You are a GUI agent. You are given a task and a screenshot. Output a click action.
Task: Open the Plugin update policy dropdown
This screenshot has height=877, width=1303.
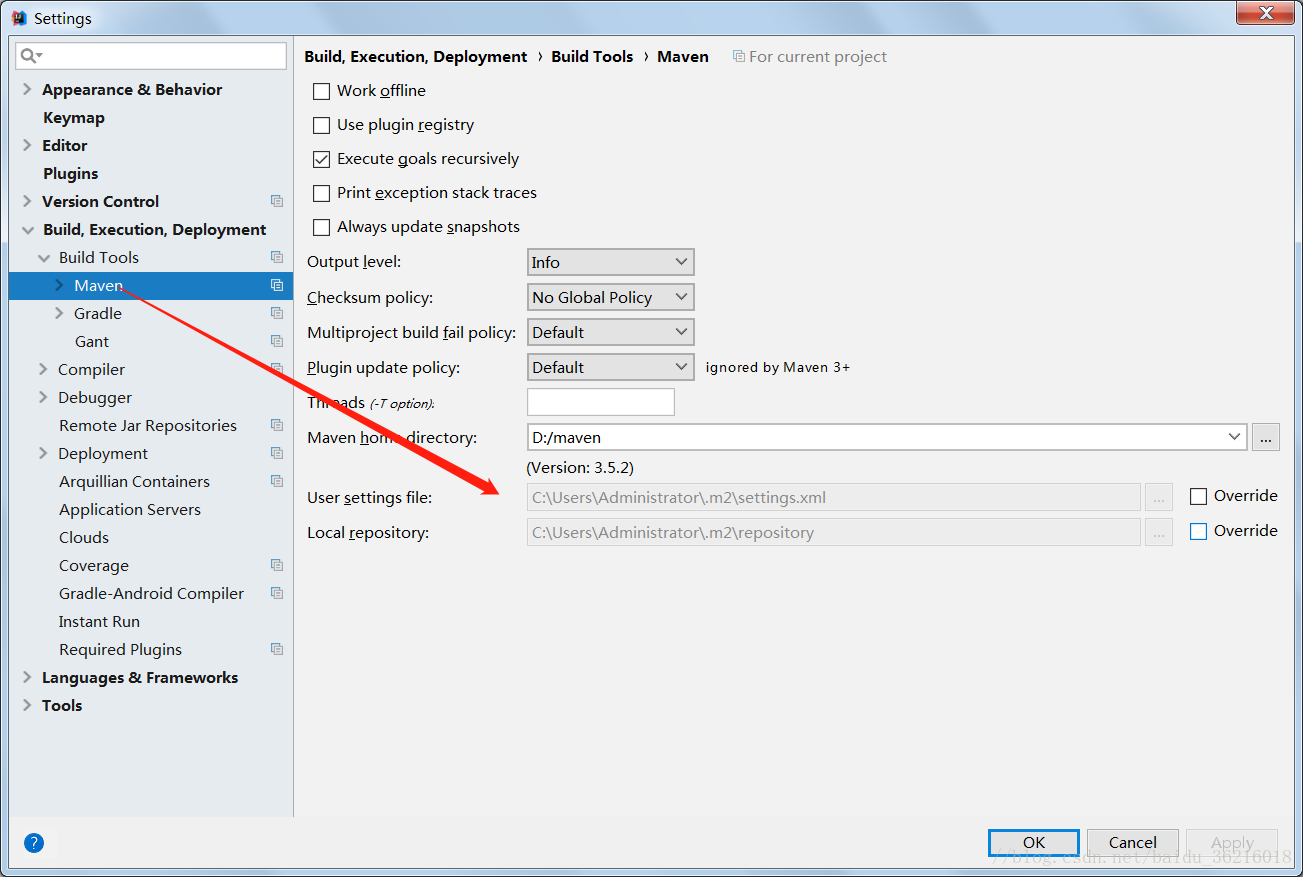[x=610, y=367]
